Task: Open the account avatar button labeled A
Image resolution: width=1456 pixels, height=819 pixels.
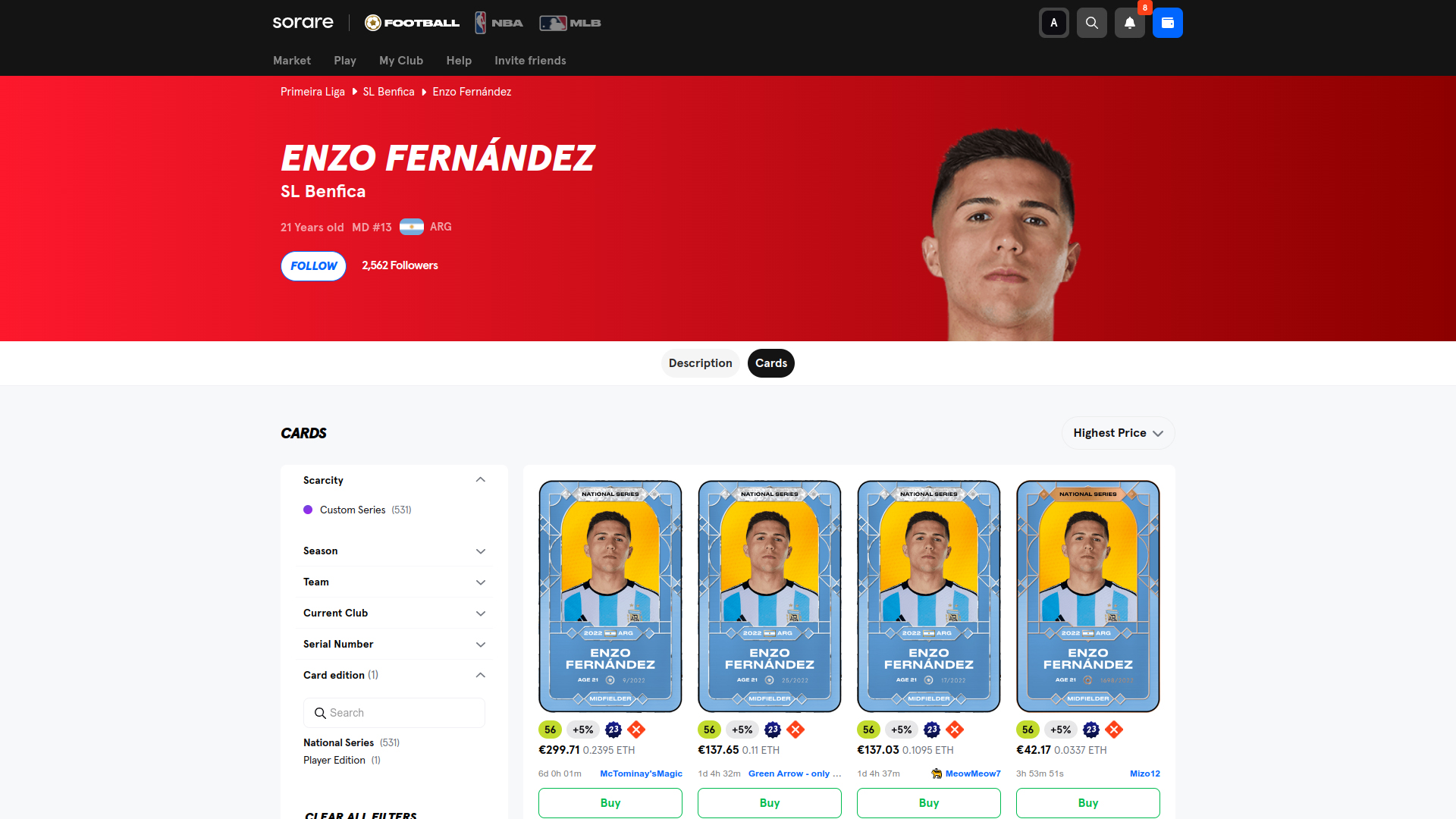Action: click(x=1053, y=23)
